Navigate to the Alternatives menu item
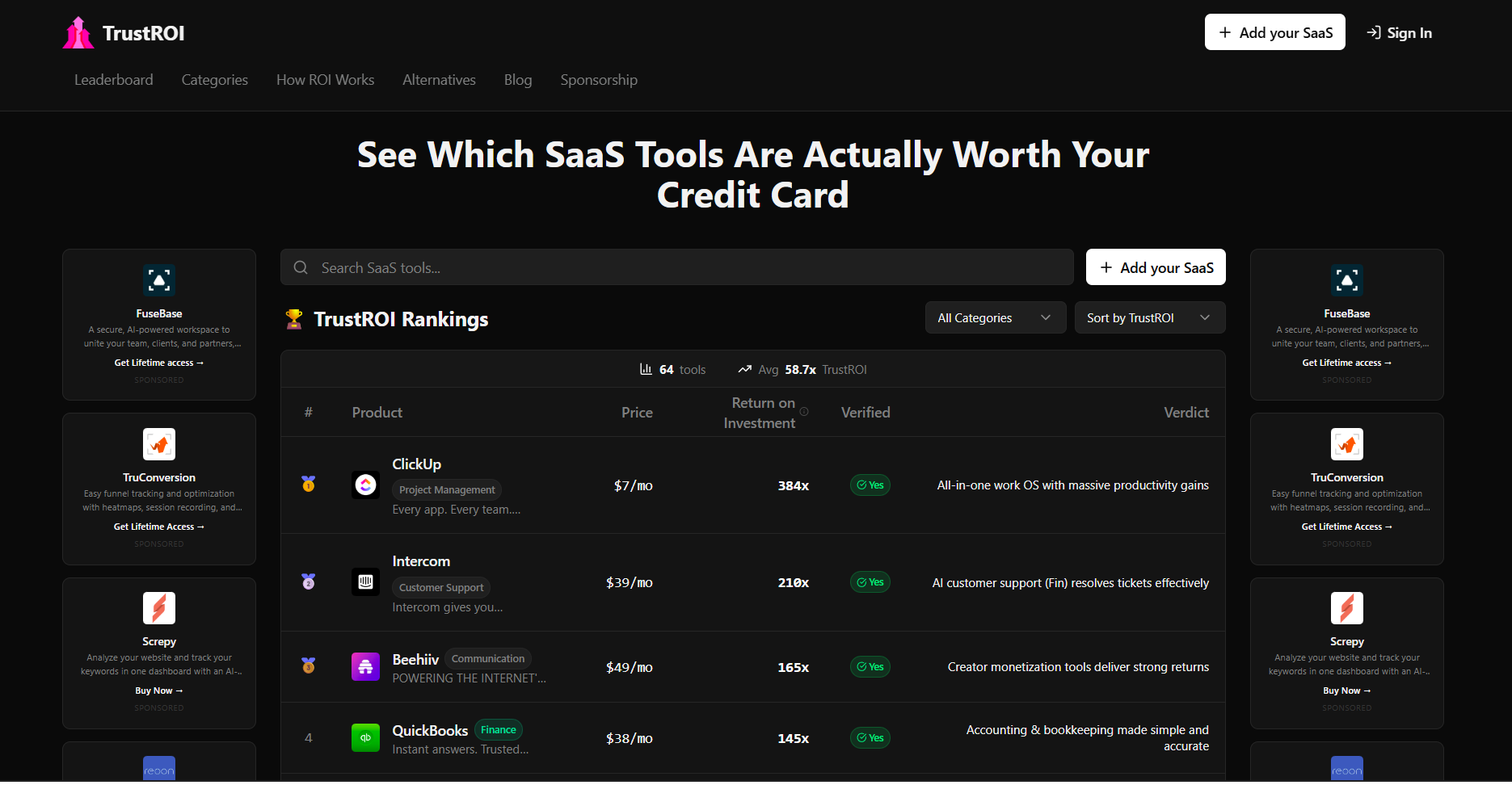 coord(439,80)
